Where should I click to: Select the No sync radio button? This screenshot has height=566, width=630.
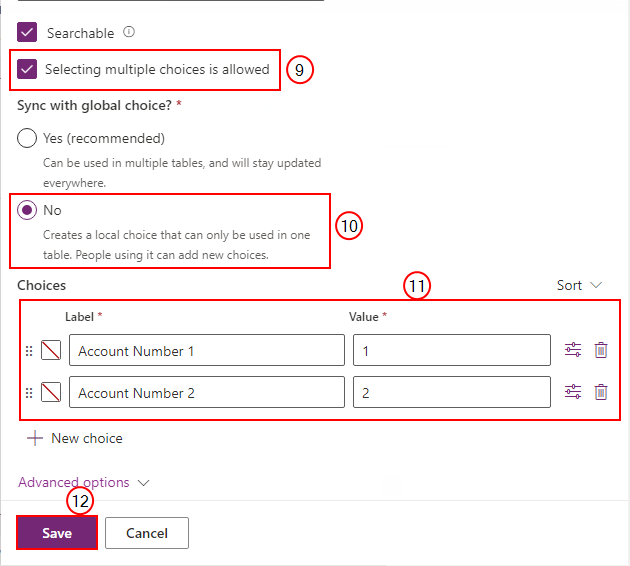27,210
